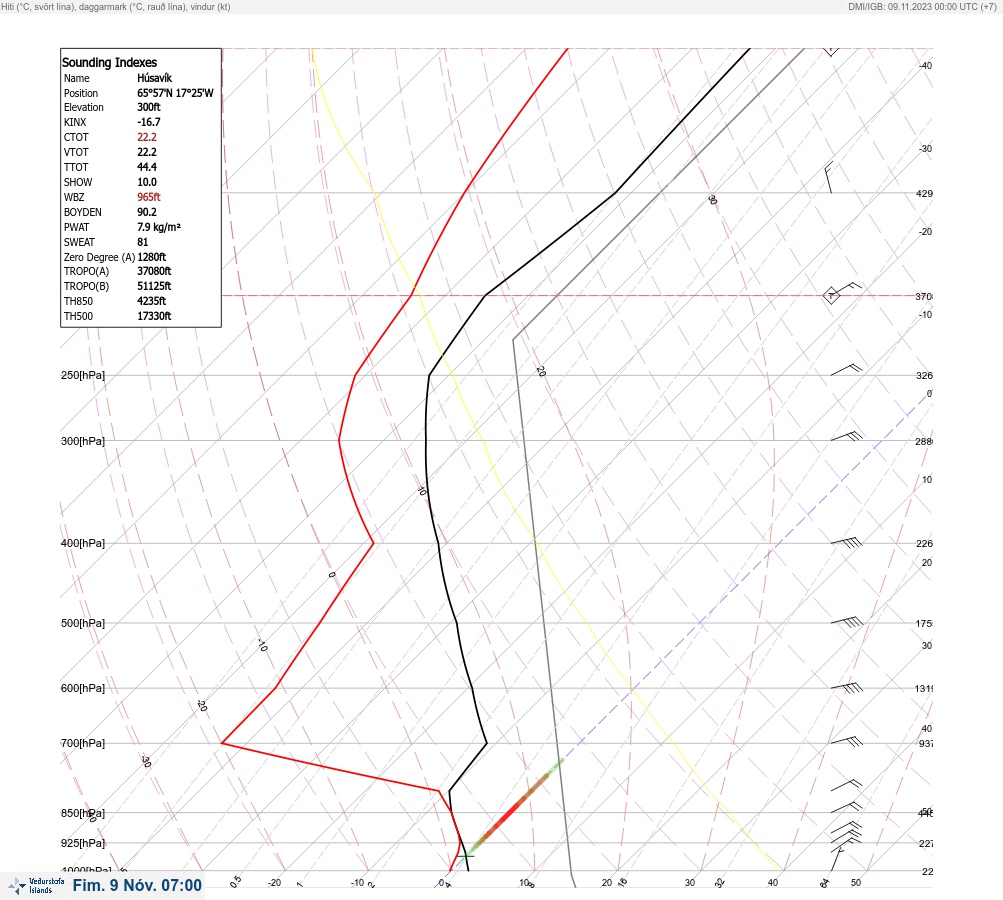Click the TTOT value '44.4'

(x=147, y=167)
